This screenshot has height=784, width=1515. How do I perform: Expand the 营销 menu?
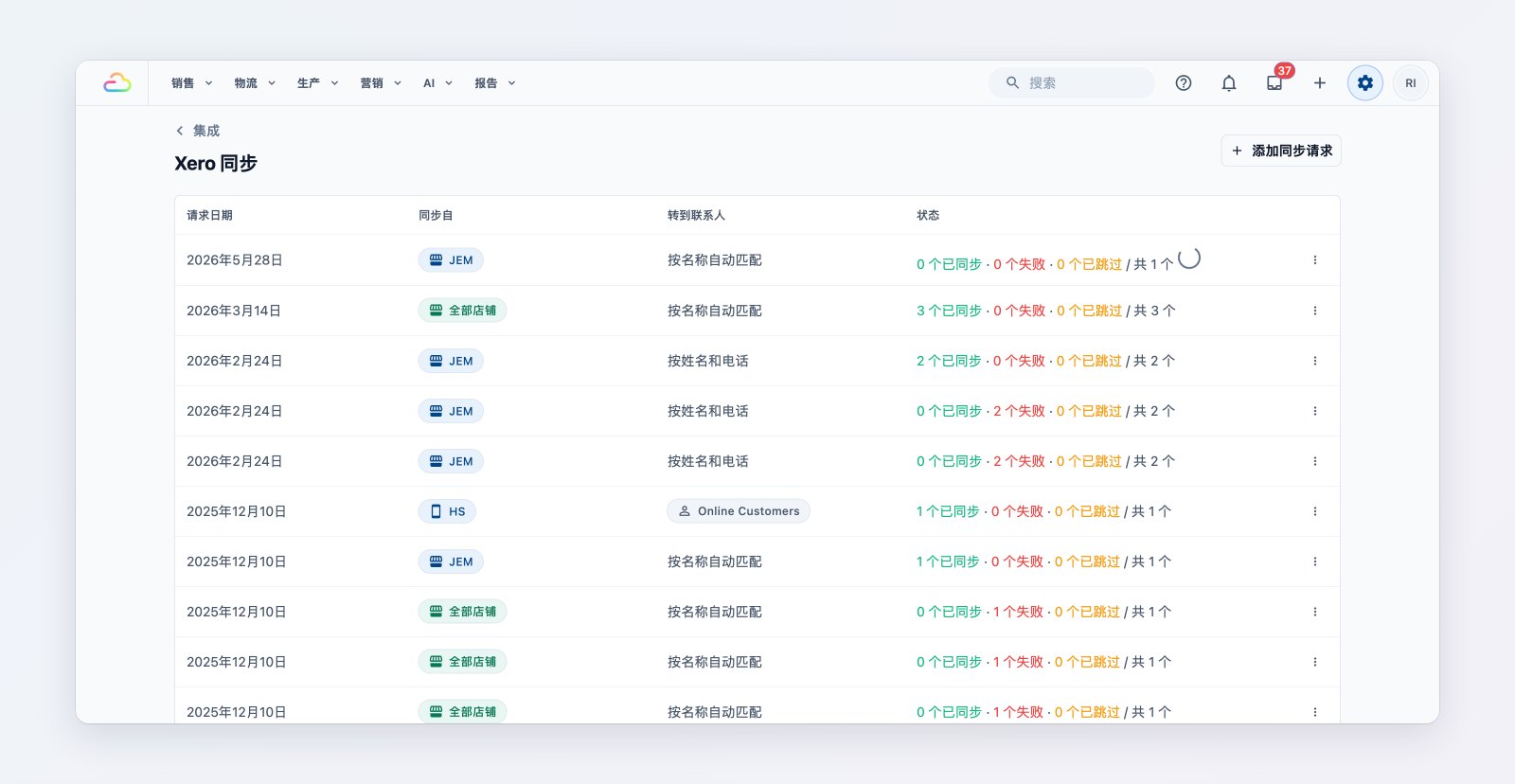[x=381, y=83]
